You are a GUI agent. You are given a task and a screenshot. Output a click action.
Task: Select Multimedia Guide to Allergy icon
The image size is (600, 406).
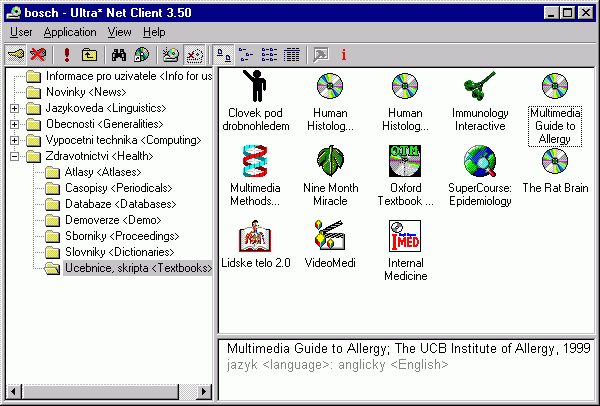pyautogui.click(x=555, y=86)
